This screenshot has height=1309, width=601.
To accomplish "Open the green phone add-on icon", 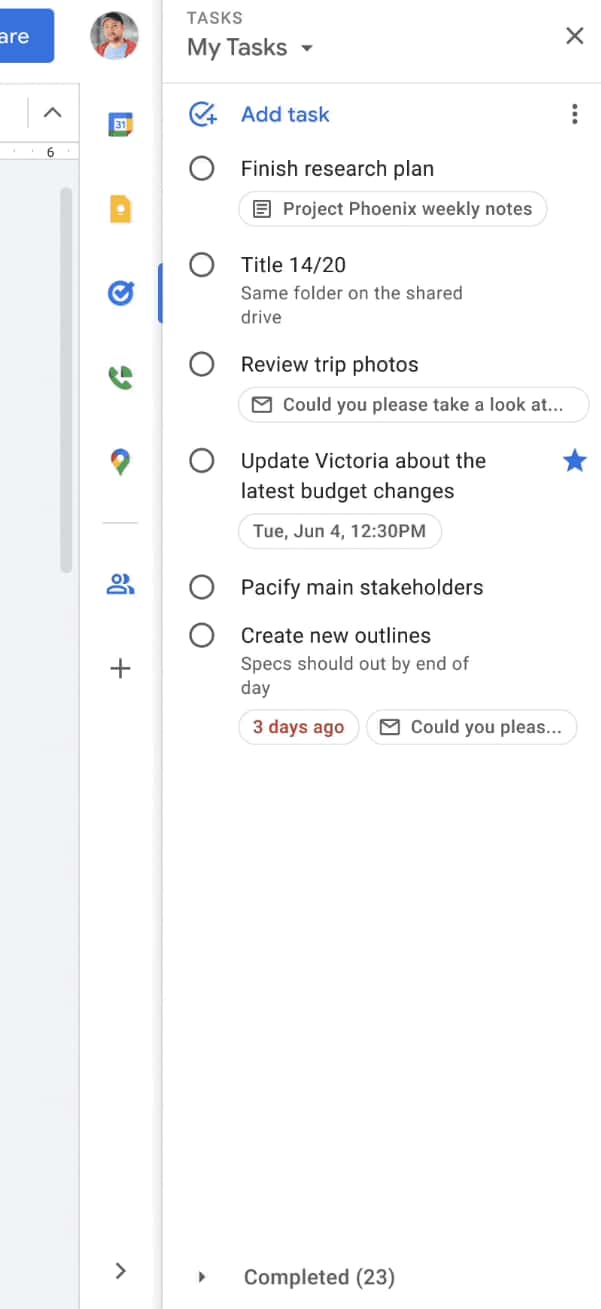I will (x=120, y=377).
